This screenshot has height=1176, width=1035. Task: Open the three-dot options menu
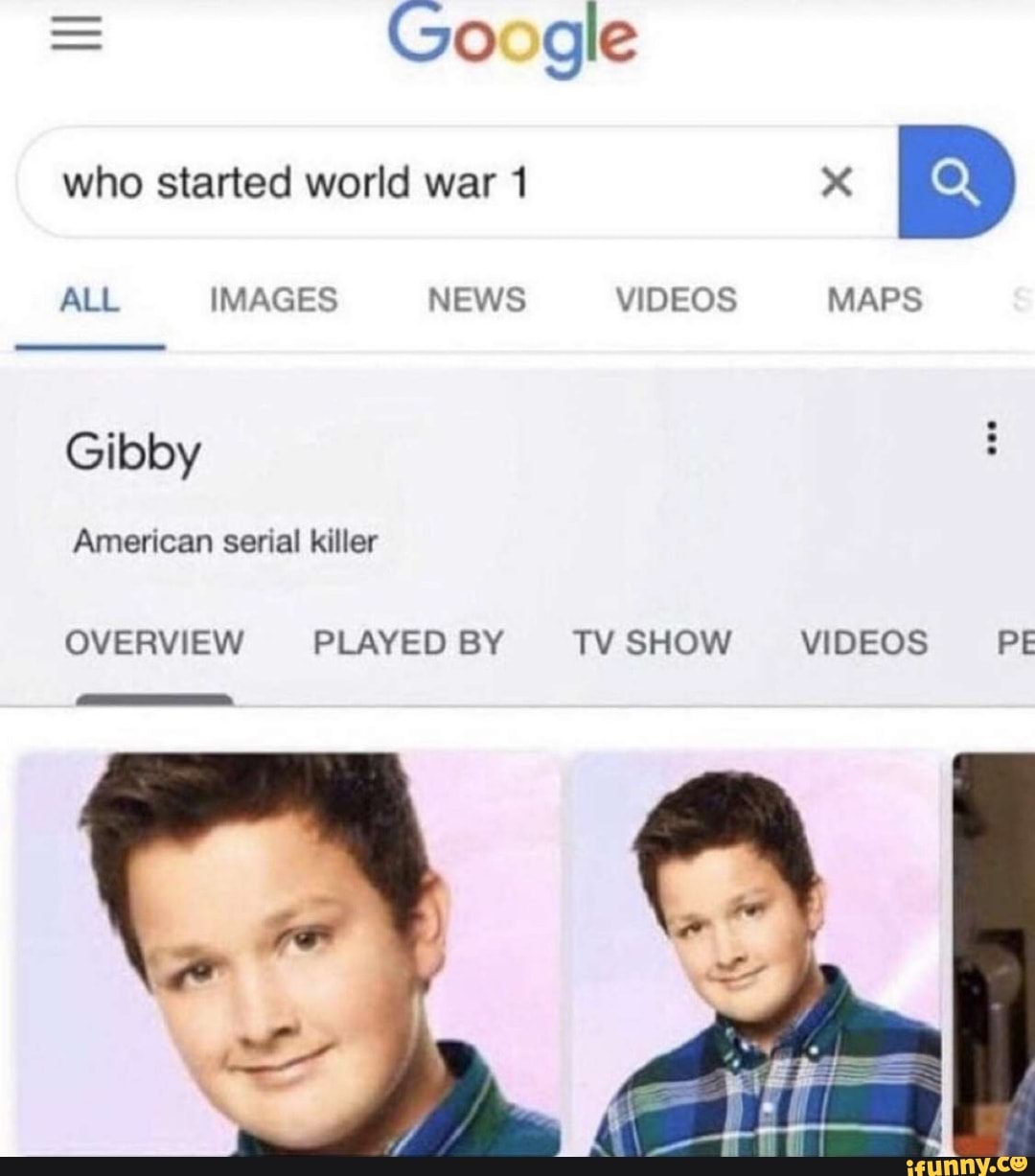993,438
